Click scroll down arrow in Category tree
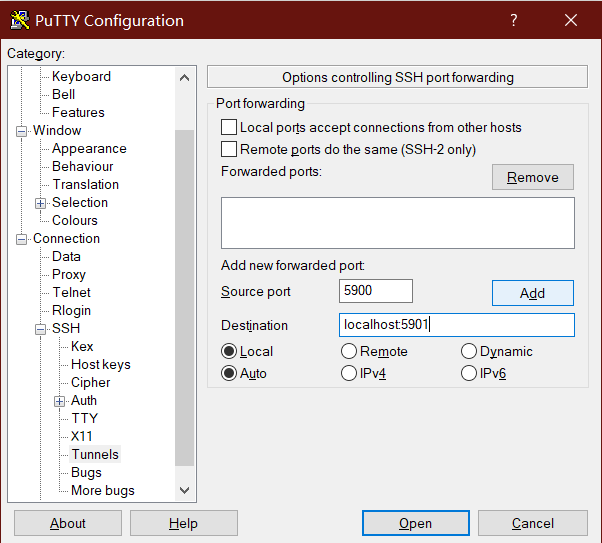The width and height of the screenshot is (602, 543). 184,490
